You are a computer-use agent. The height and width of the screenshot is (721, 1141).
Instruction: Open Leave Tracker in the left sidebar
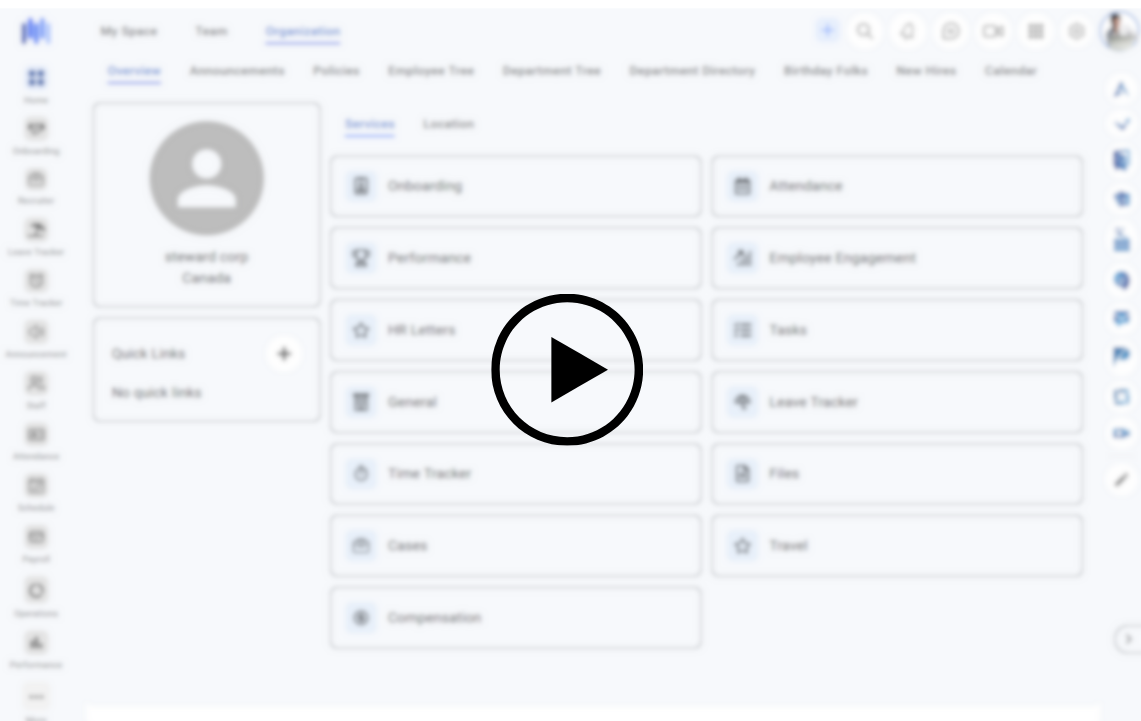click(36, 234)
